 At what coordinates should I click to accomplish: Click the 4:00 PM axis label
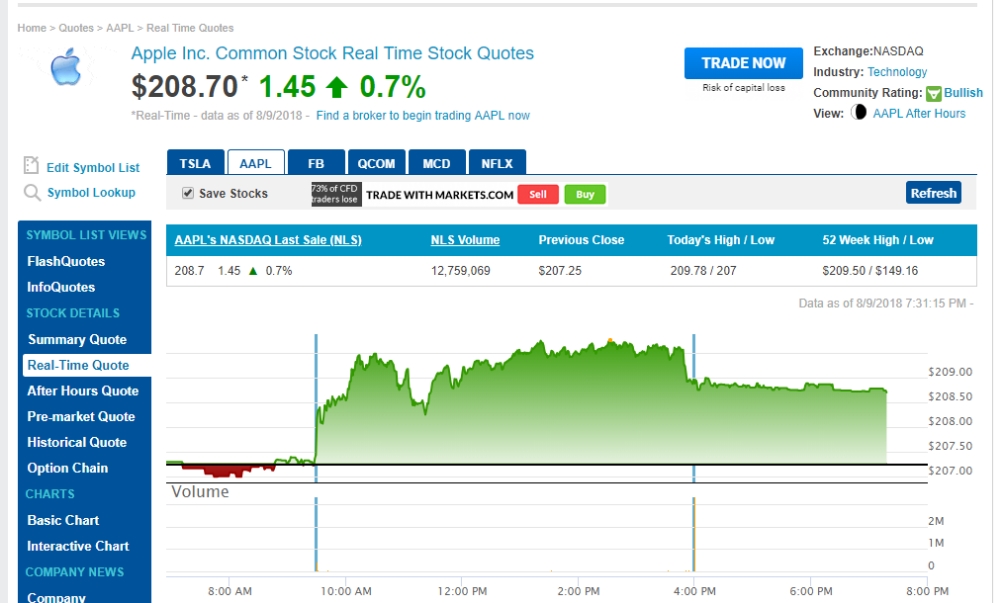tap(695, 592)
